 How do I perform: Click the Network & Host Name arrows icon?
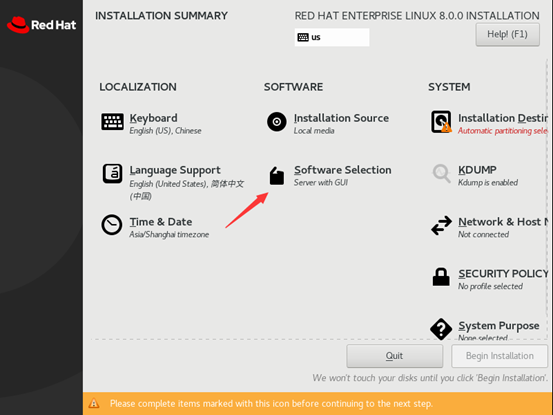point(441,225)
